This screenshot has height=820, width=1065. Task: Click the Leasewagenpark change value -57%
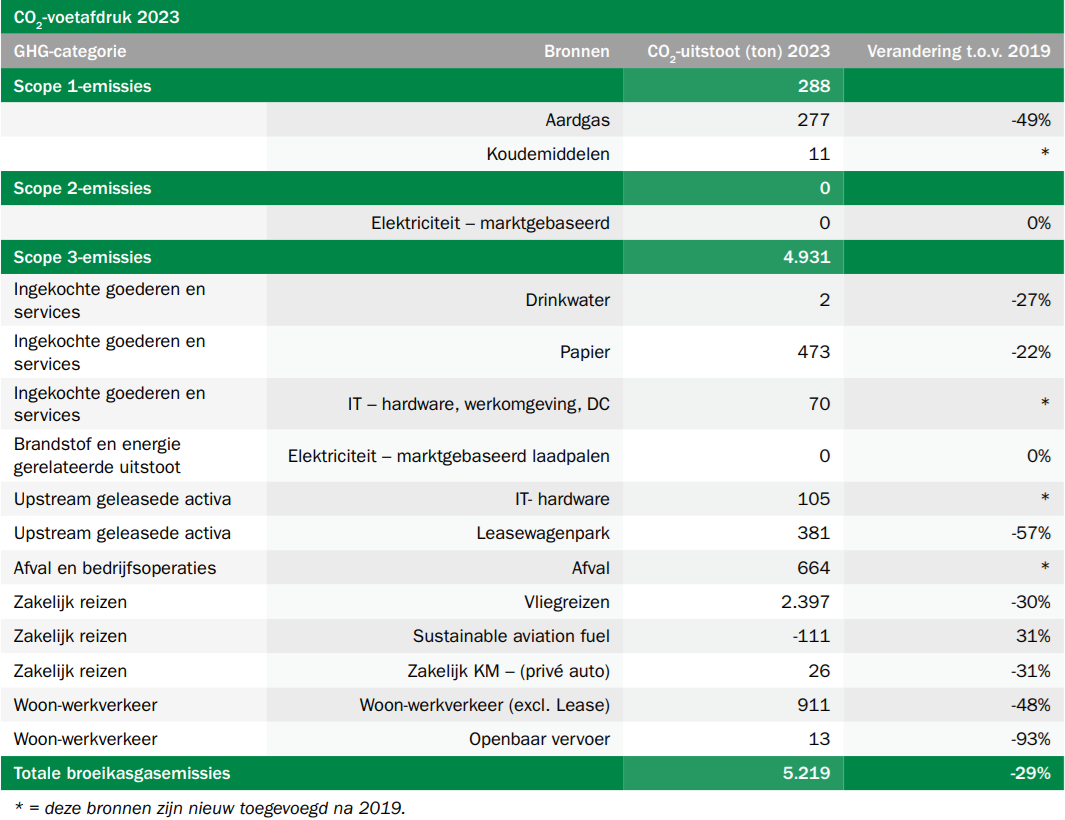pos(1030,533)
